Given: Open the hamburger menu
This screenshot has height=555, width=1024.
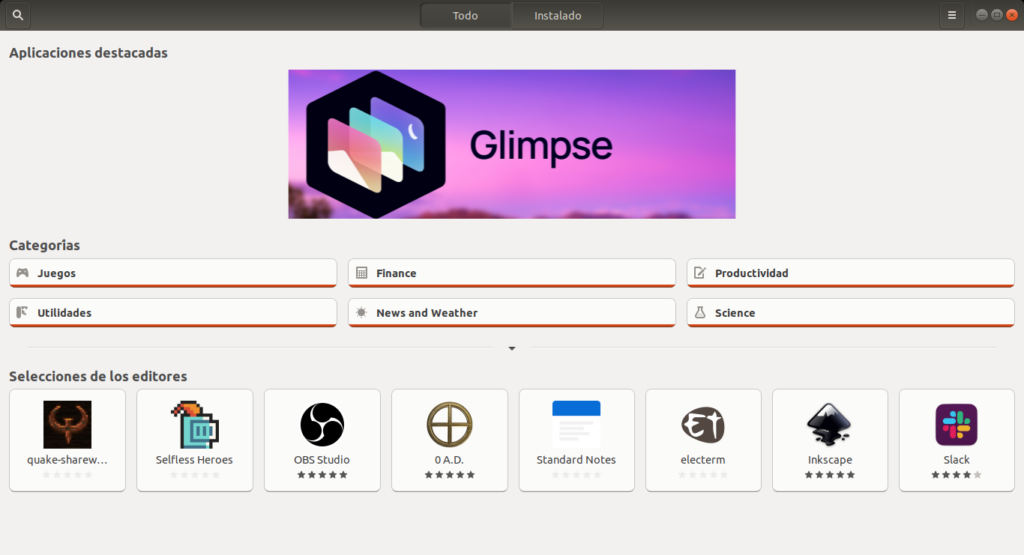Looking at the screenshot, I should click(x=952, y=15).
